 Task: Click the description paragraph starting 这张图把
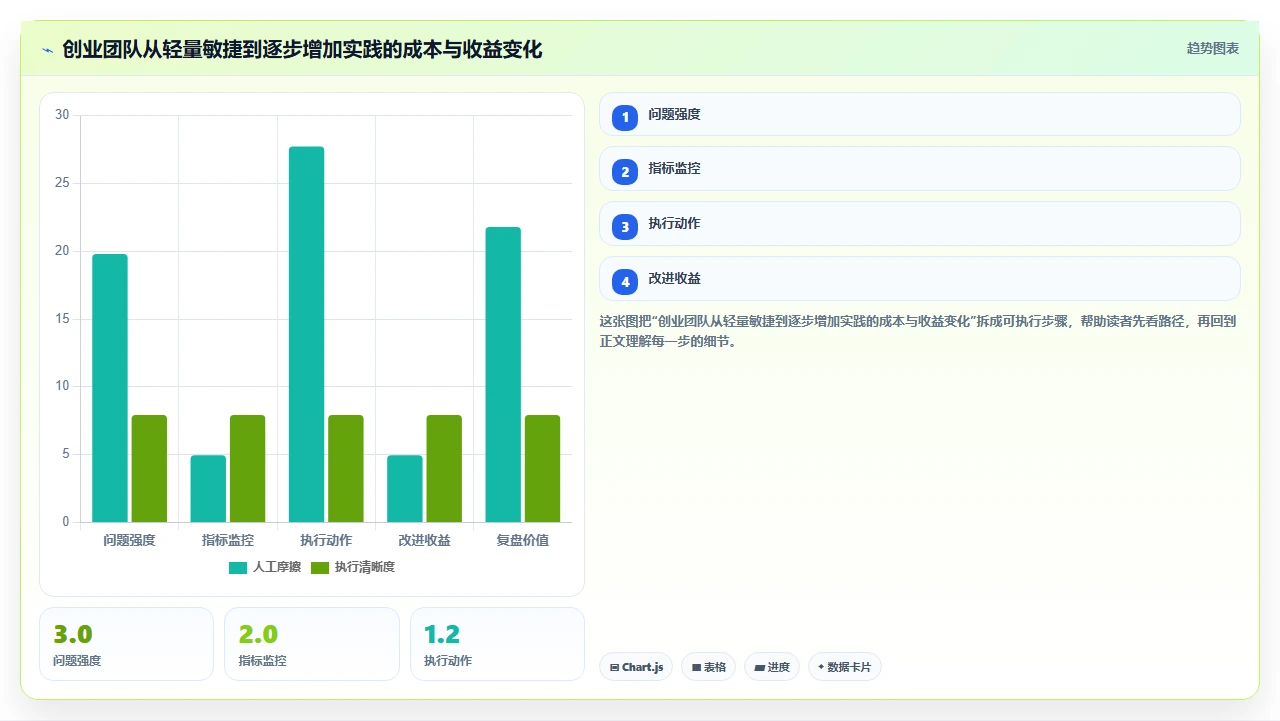tap(918, 331)
